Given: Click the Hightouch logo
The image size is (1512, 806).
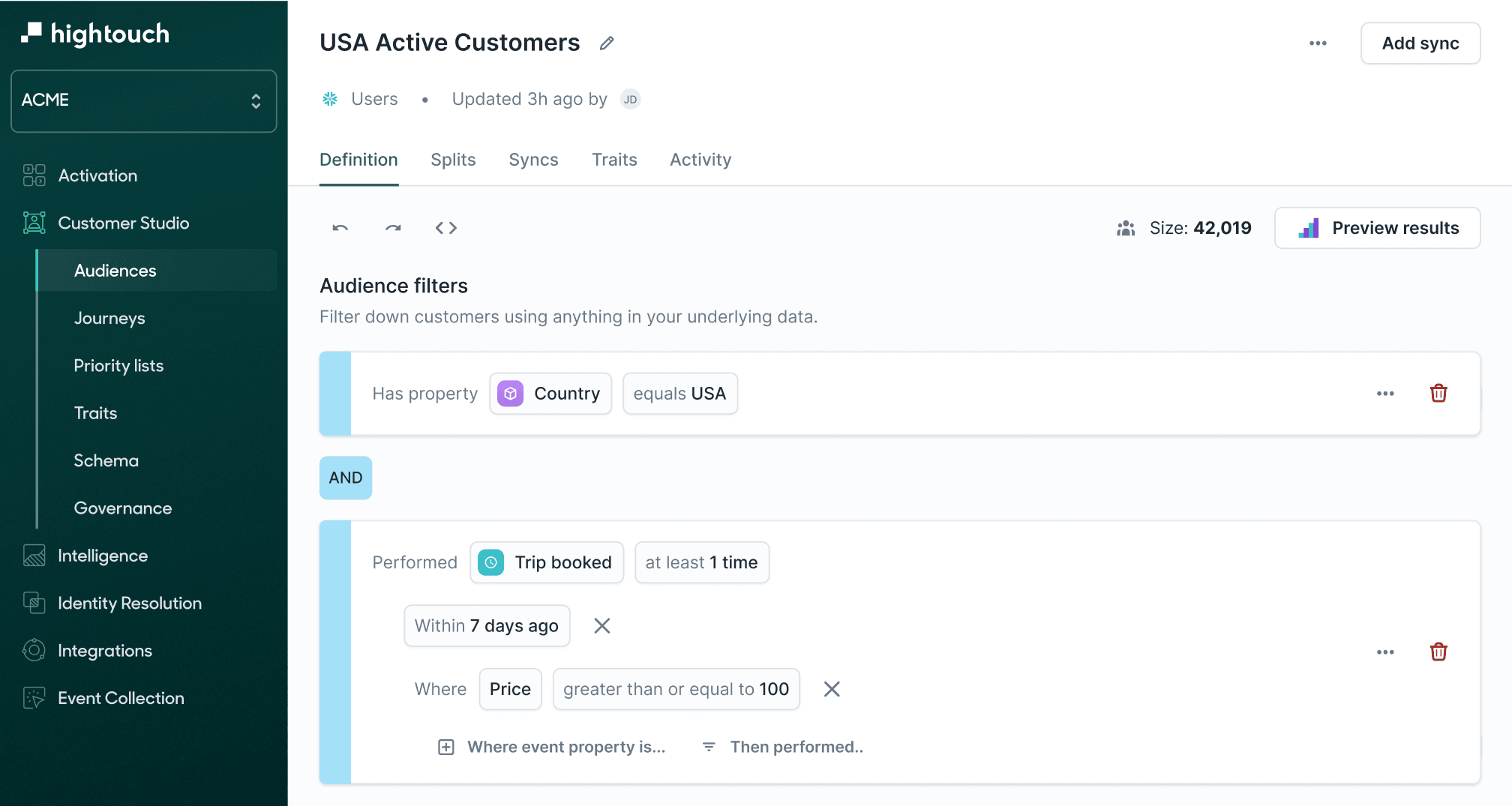Looking at the screenshot, I should click(x=95, y=33).
